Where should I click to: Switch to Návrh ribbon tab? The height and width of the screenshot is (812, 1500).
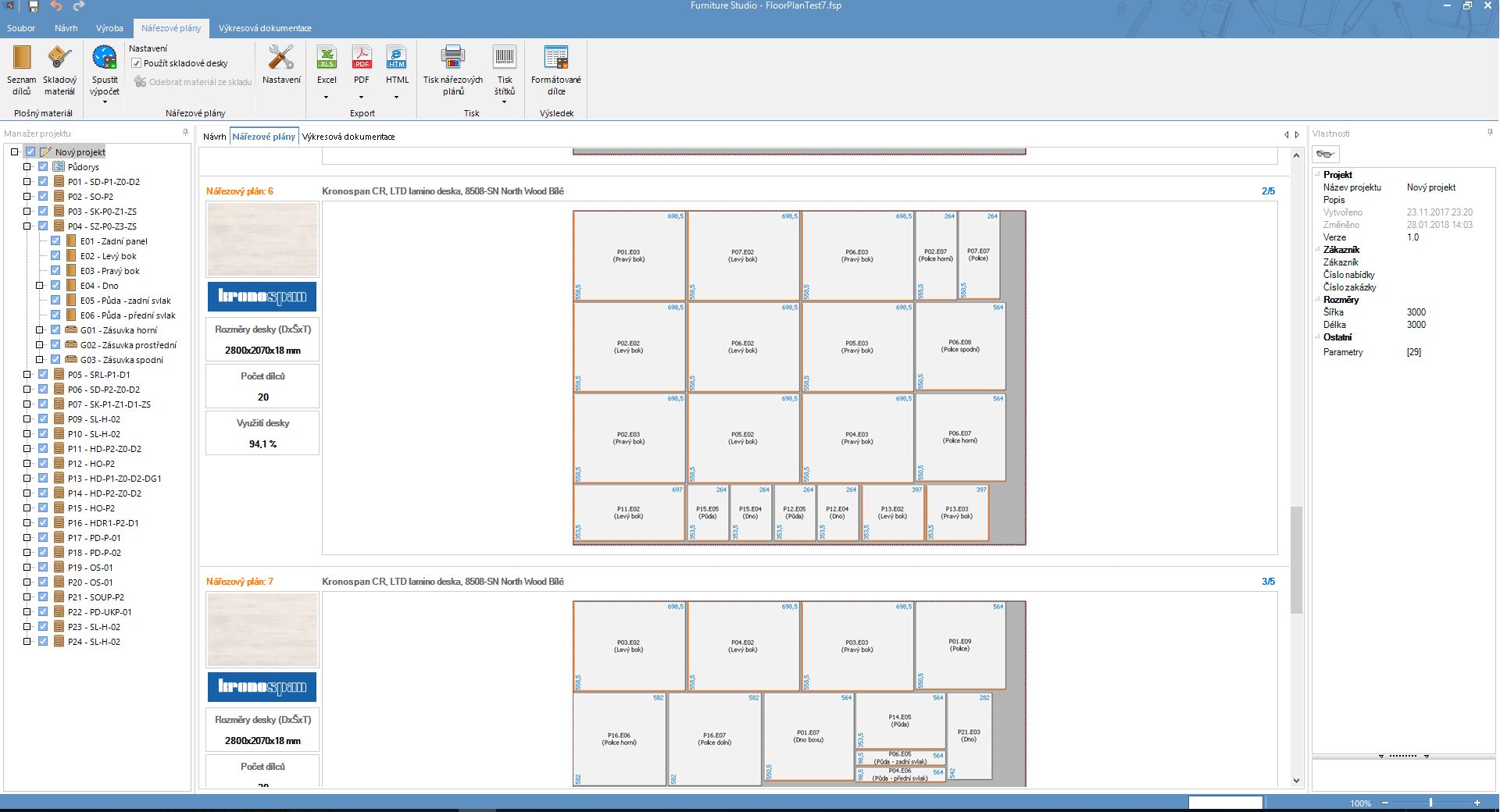pyautogui.click(x=66, y=28)
